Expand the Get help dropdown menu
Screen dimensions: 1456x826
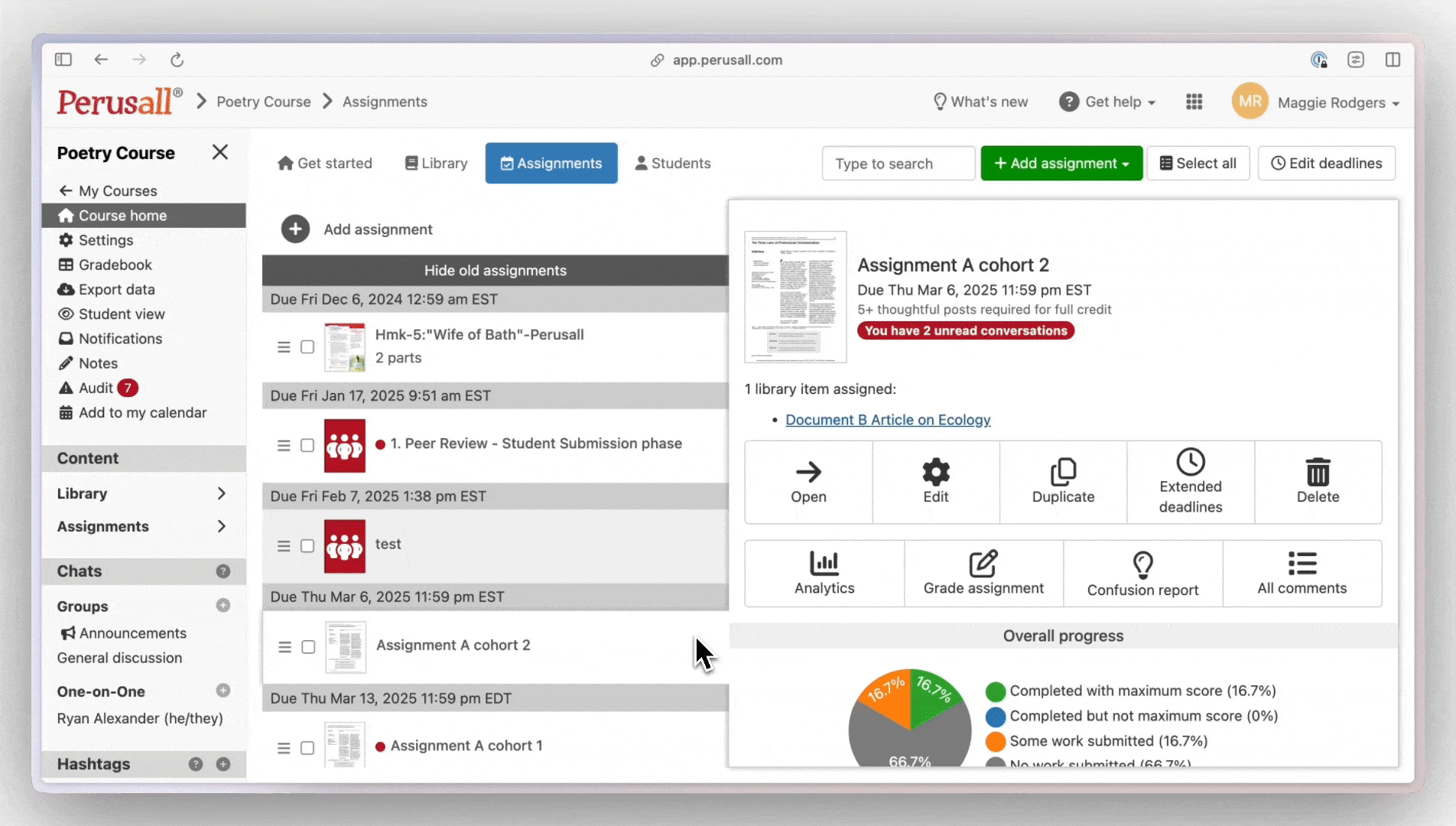pos(1107,102)
